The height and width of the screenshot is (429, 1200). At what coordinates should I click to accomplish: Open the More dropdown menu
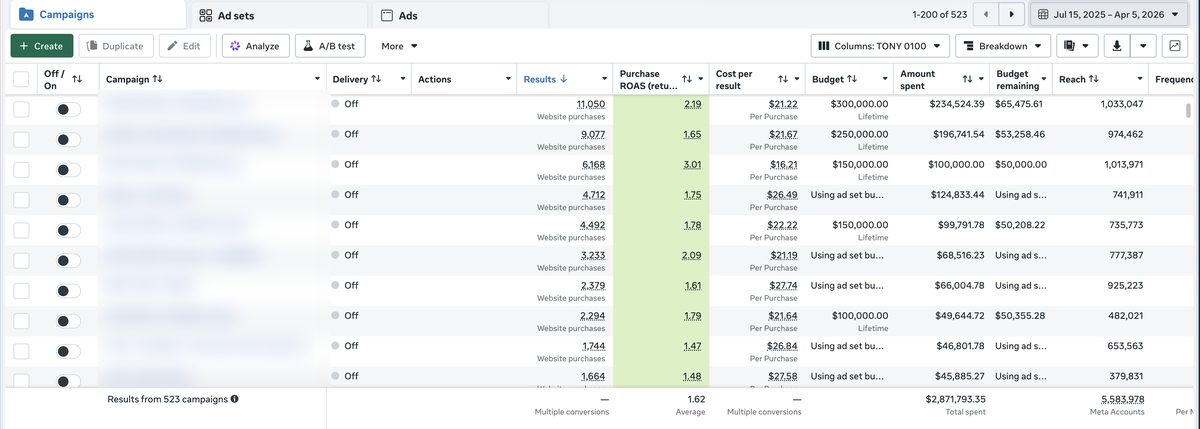(x=399, y=46)
